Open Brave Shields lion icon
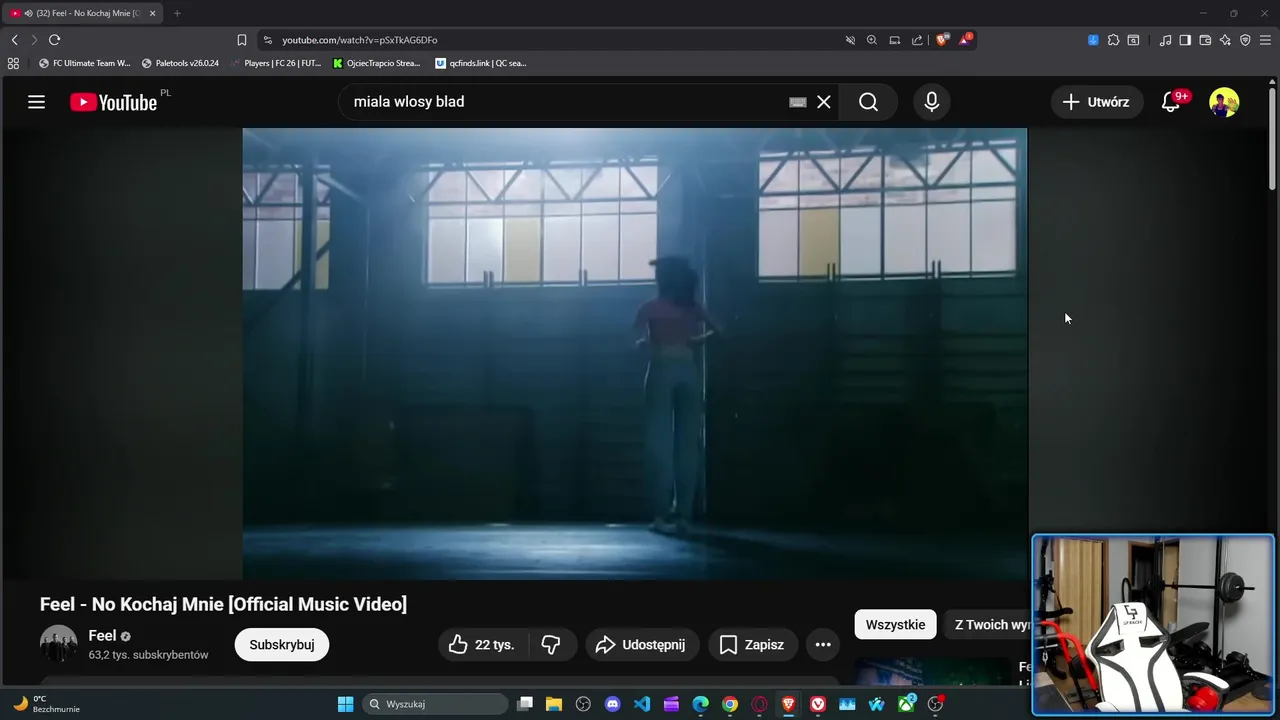 click(942, 40)
